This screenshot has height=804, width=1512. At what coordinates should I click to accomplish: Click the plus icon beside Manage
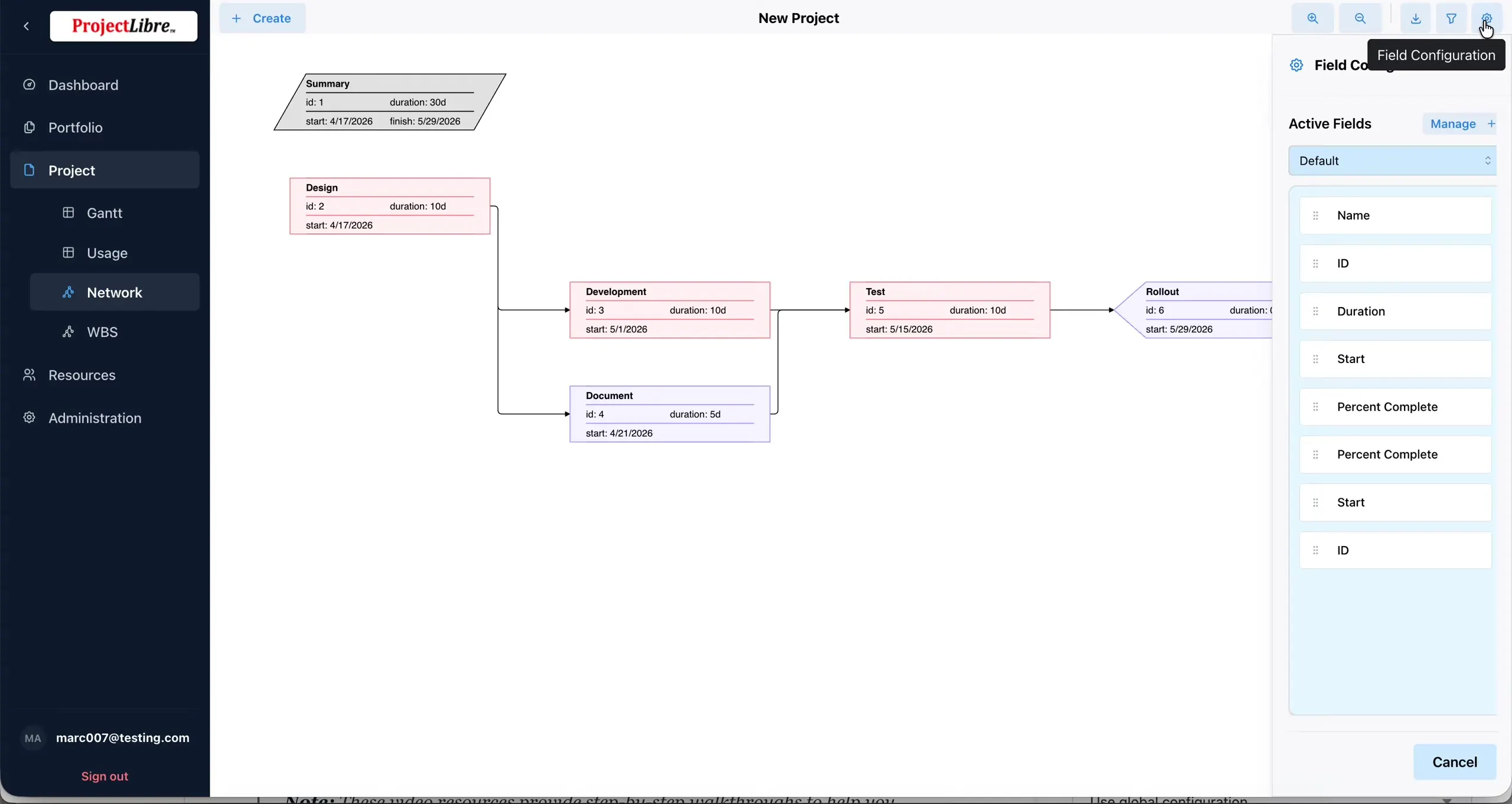pos(1491,123)
